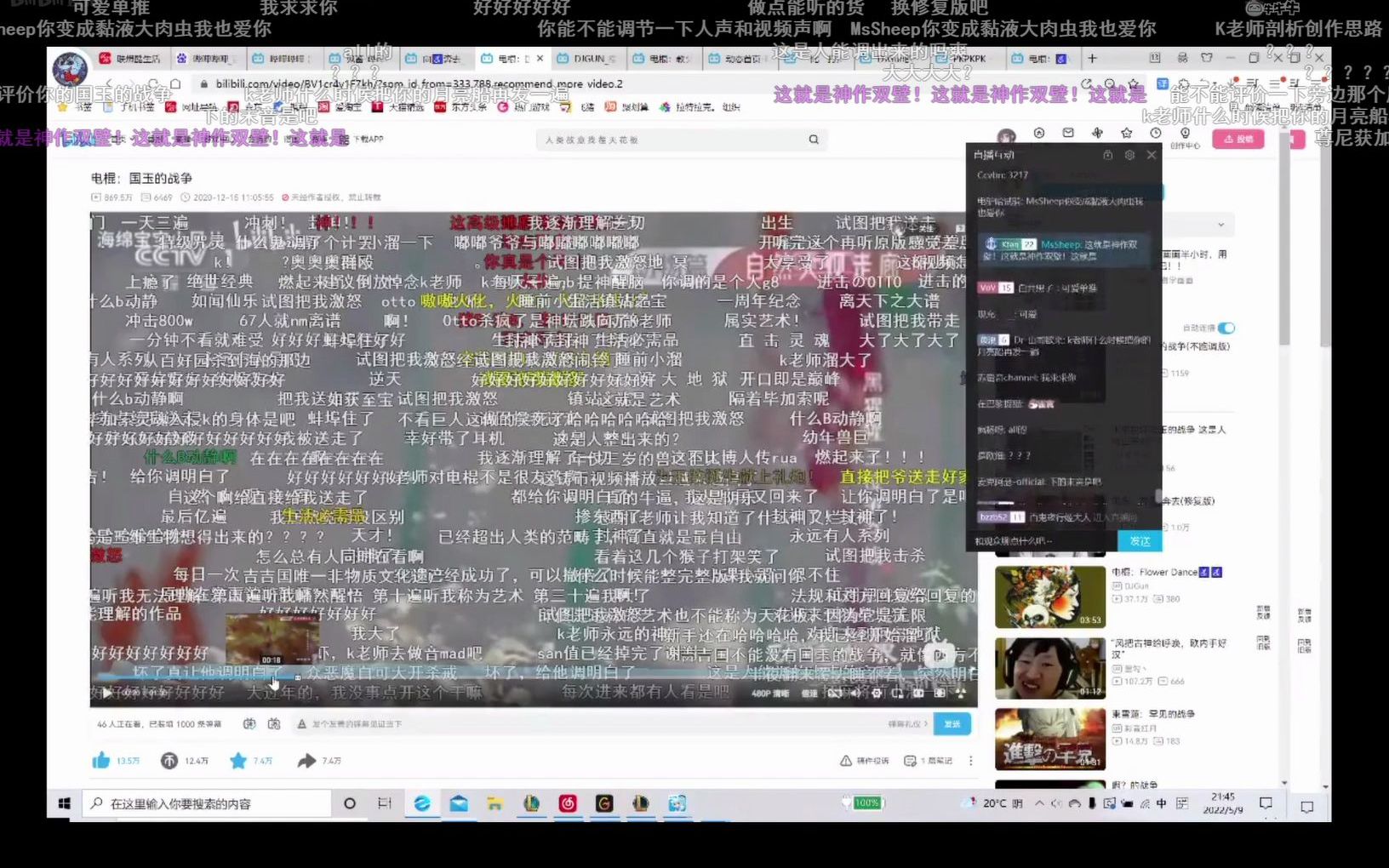Switch to the PKPKPK browser tab

point(967,59)
